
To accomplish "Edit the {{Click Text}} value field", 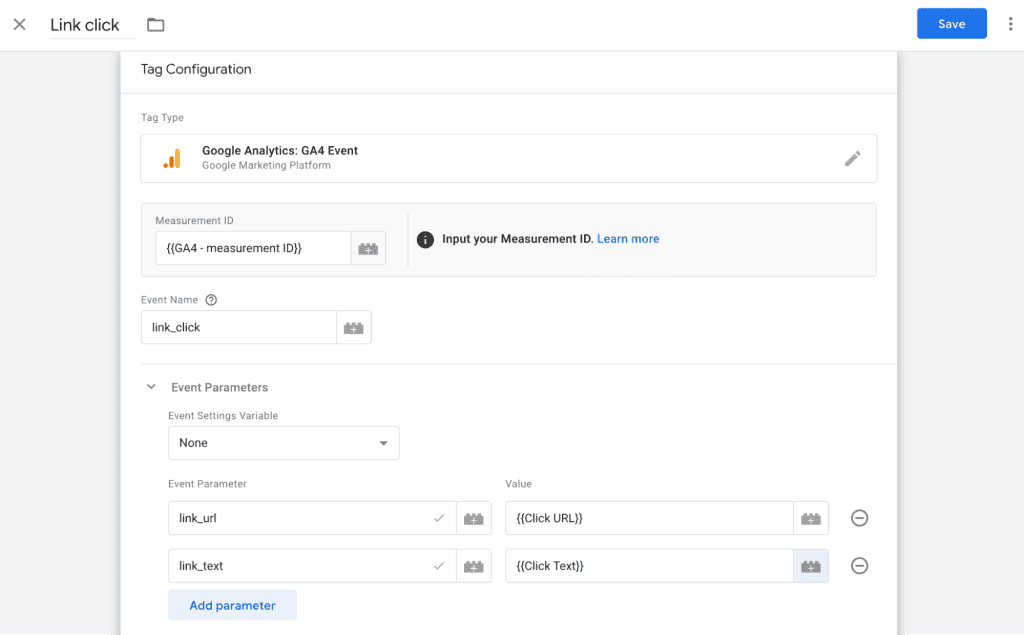I will (x=649, y=566).
